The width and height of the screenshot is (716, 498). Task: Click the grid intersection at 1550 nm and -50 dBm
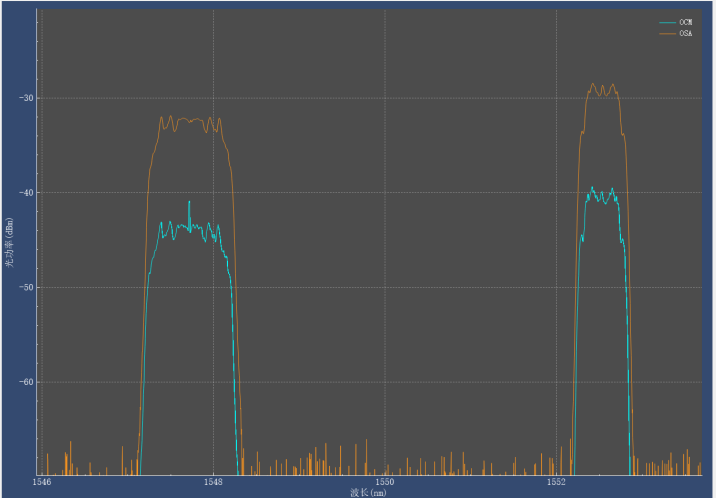point(385,287)
